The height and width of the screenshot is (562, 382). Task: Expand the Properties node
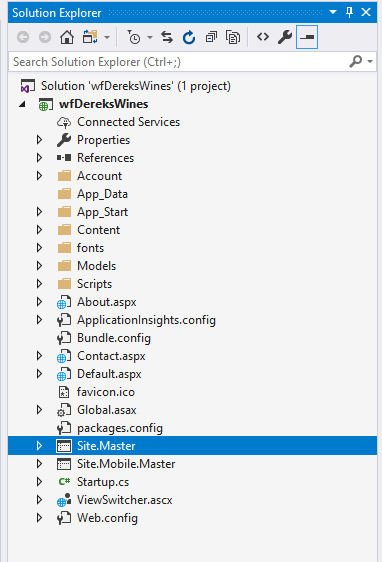[39, 140]
